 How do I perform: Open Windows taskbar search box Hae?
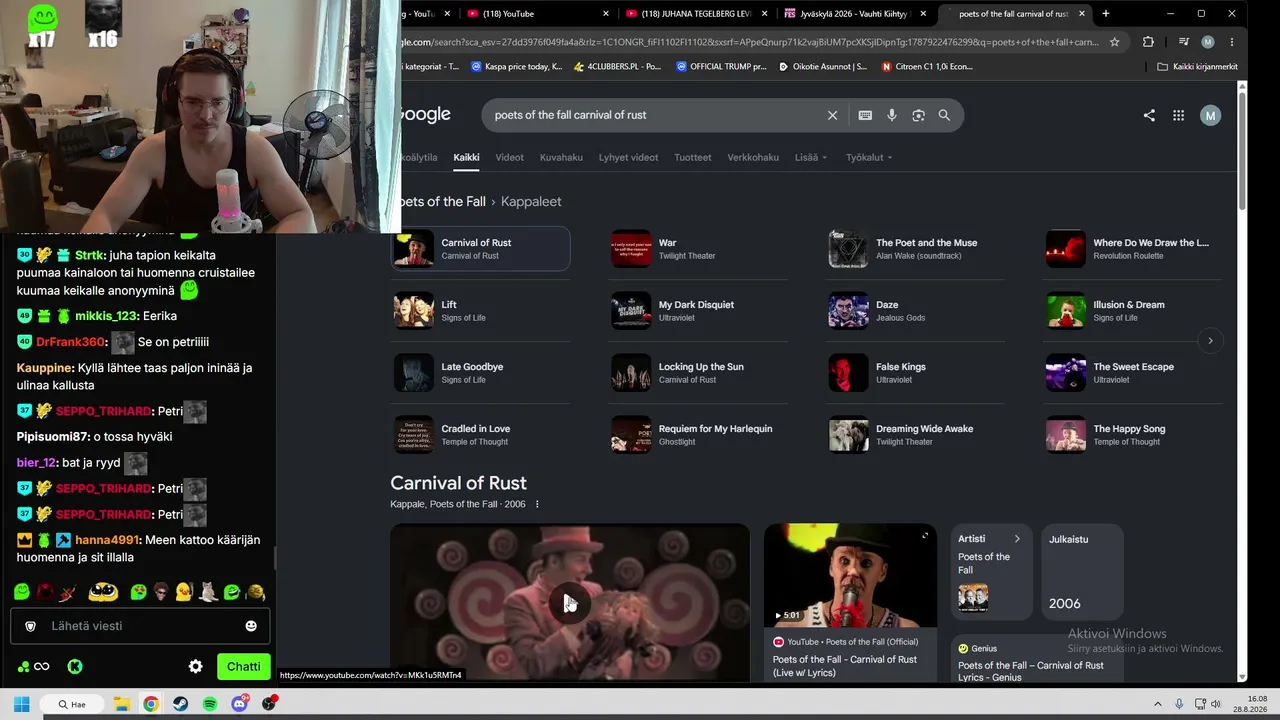click(73, 704)
